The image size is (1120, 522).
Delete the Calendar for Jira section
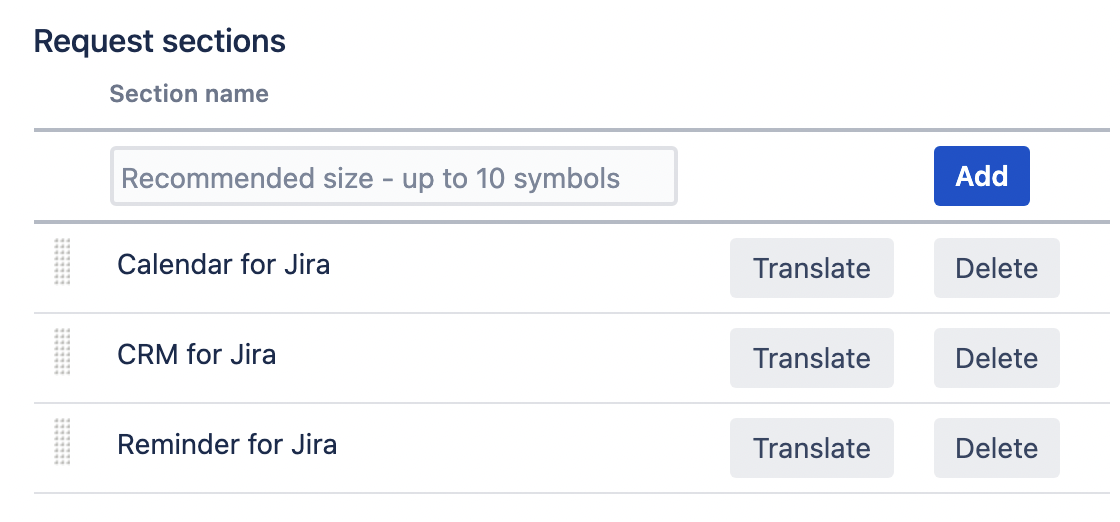996,268
